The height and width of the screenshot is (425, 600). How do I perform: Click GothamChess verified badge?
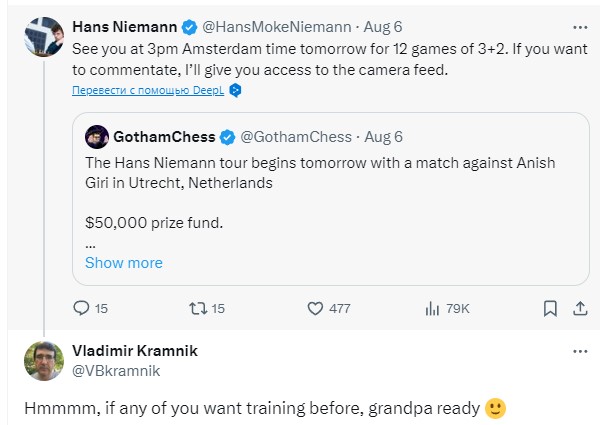(227, 136)
